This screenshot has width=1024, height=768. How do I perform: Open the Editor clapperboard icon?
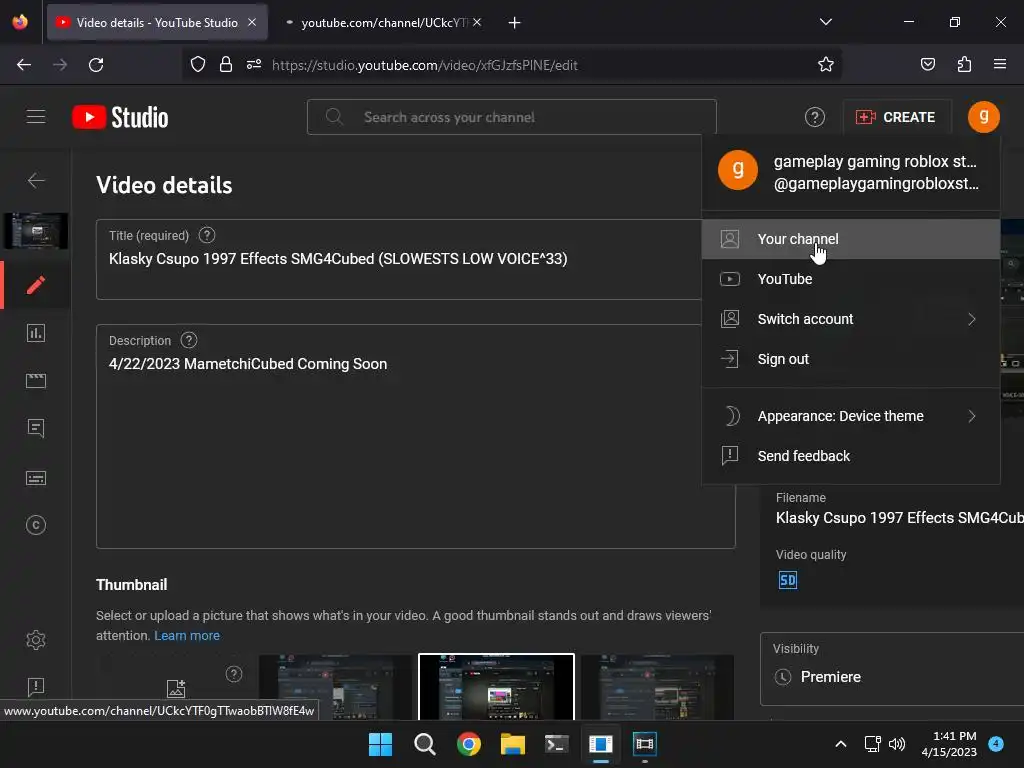click(x=36, y=381)
